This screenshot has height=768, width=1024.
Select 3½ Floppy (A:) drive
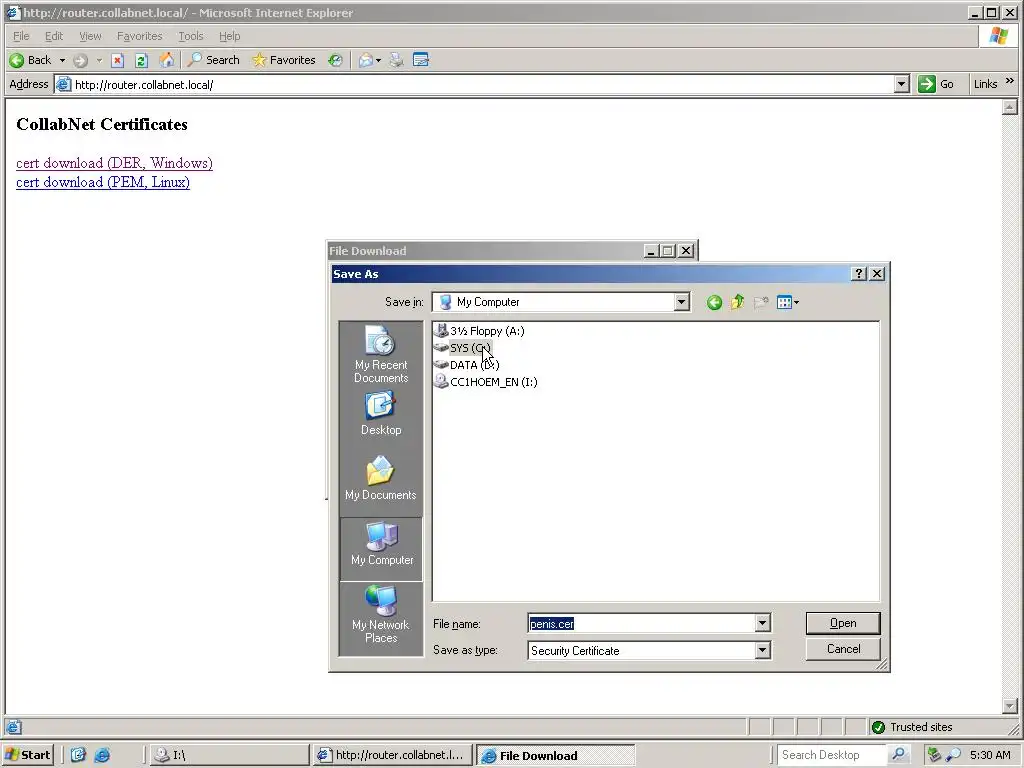pyautogui.click(x=480, y=330)
